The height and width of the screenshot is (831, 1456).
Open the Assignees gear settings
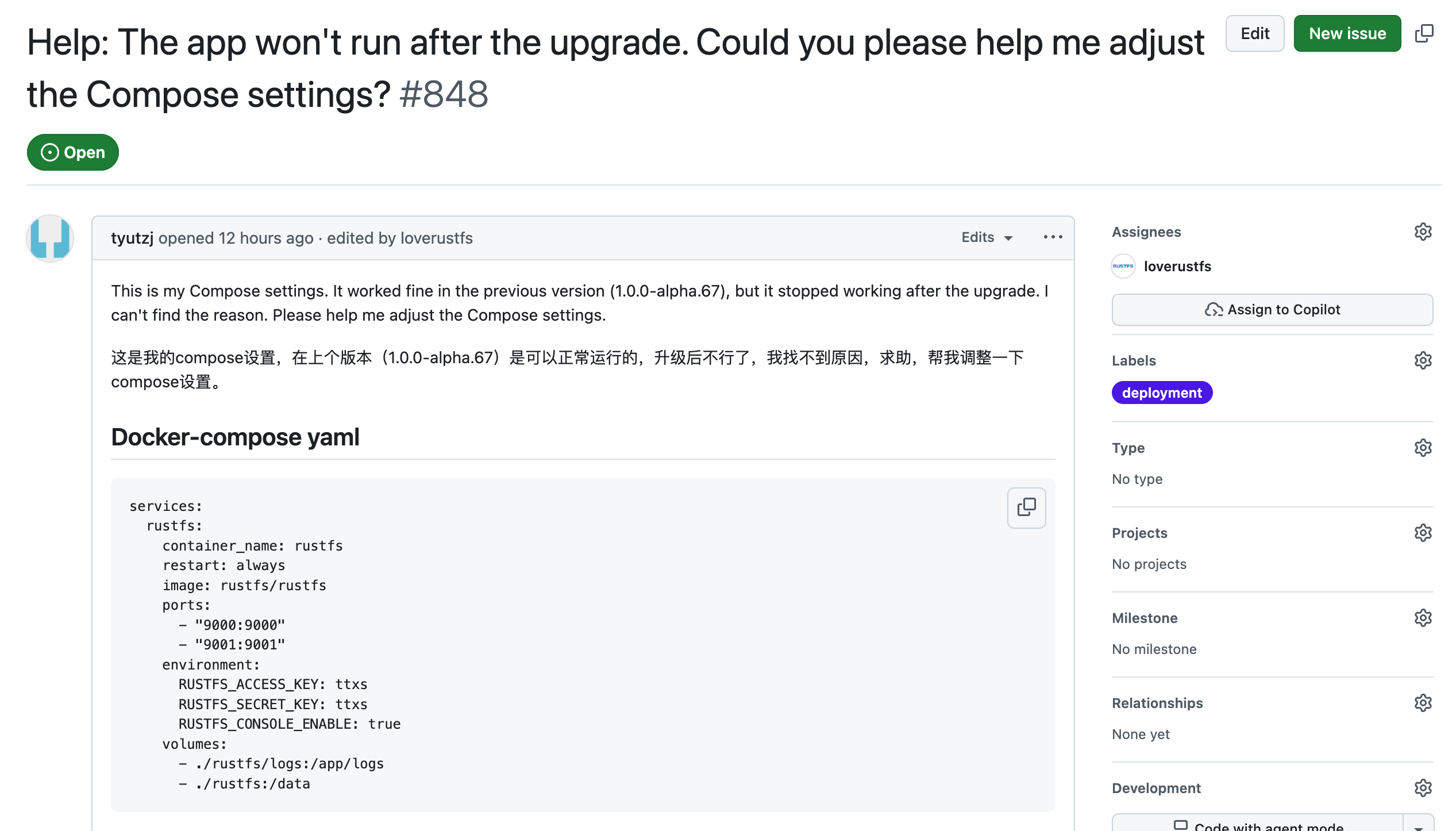tap(1423, 232)
